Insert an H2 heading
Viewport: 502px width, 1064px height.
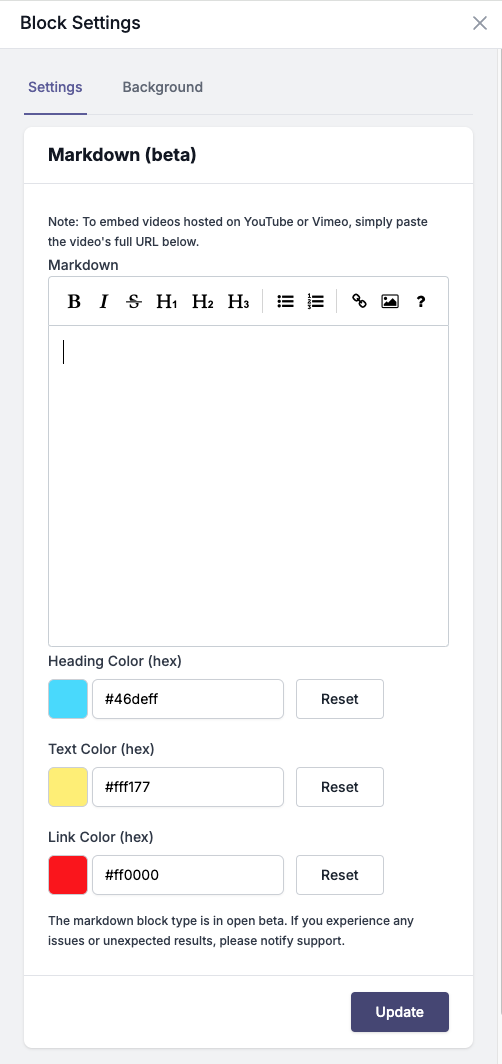pos(202,301)
